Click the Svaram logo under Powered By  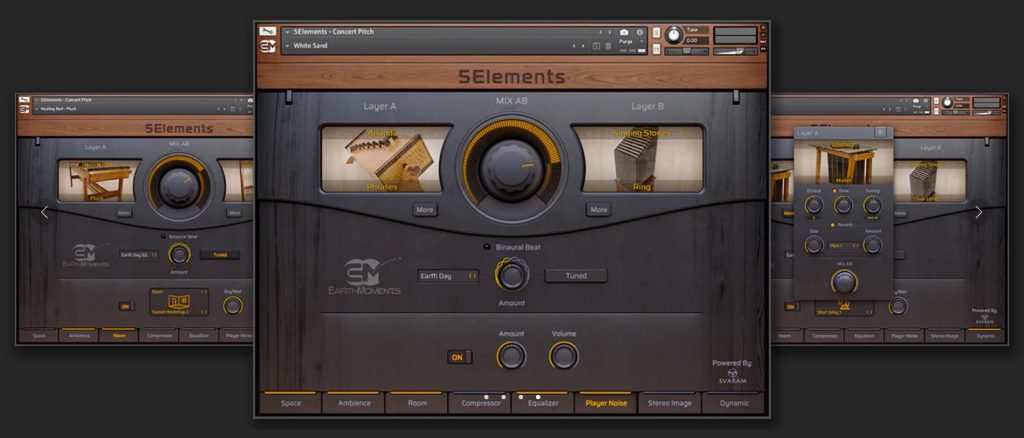coord(733,377)
